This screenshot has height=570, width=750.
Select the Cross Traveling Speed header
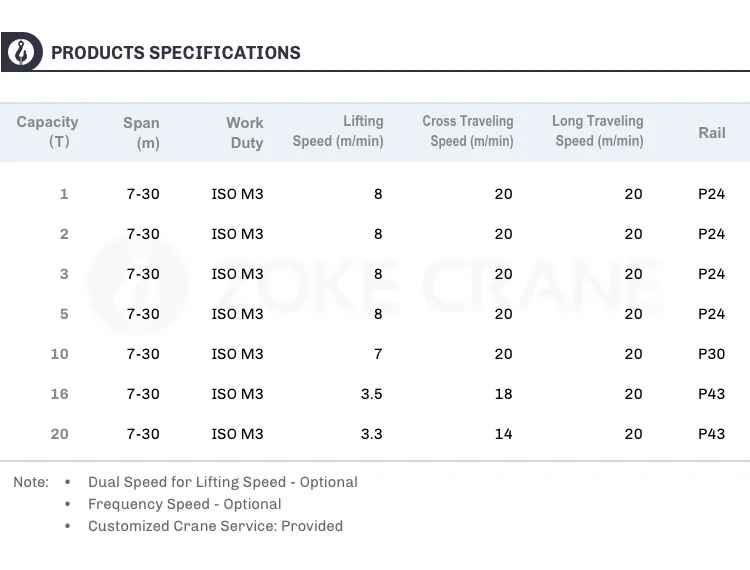(x=468, y=131)
